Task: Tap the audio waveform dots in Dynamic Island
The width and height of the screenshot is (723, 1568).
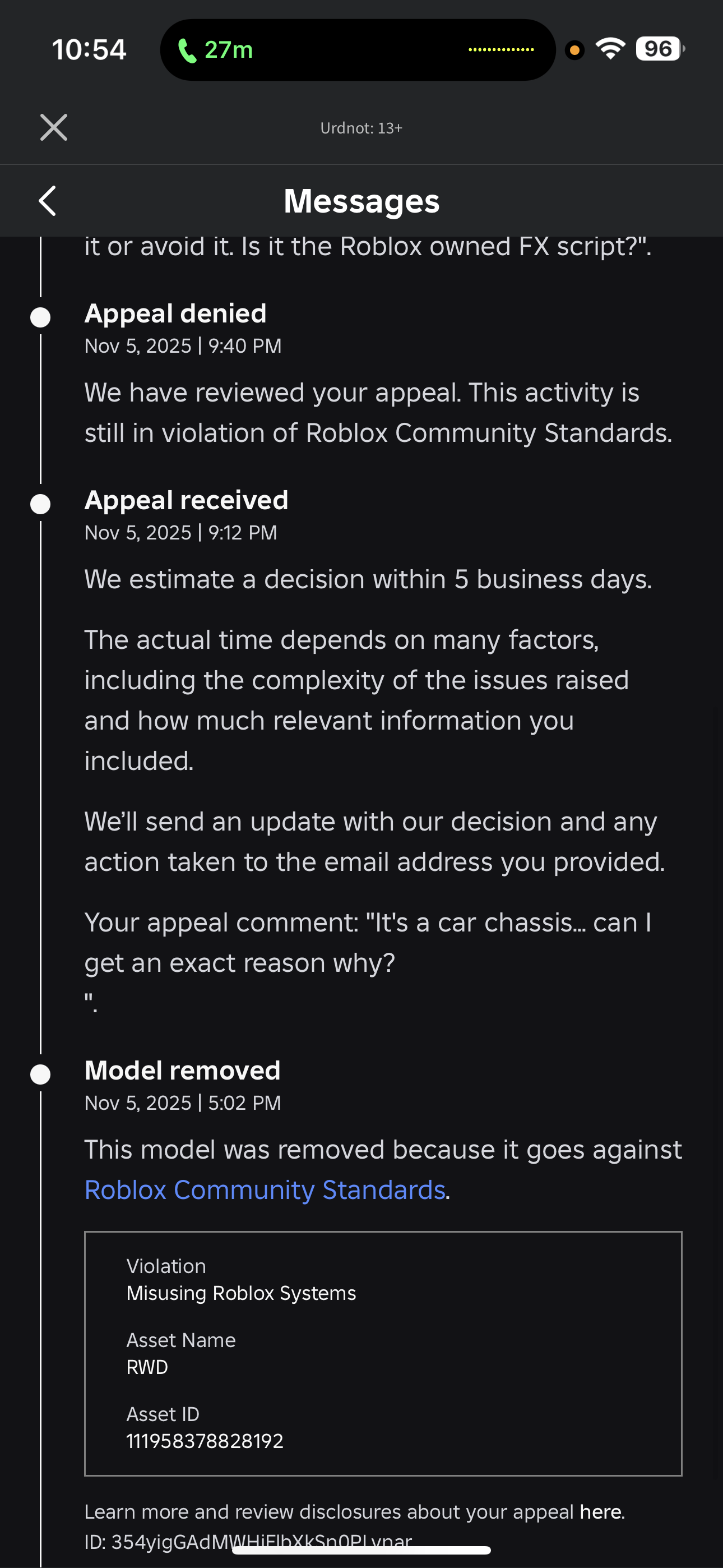Action: [x=501, y=50]
